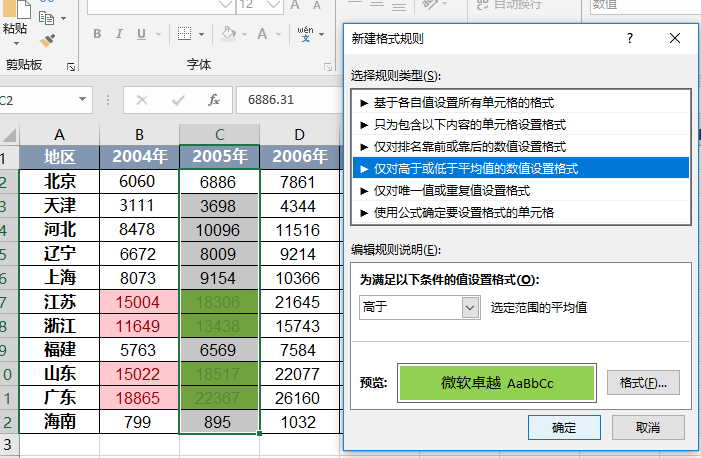
Task: Open the 粘贴 paste options arrow
Action: click(16, 44)
